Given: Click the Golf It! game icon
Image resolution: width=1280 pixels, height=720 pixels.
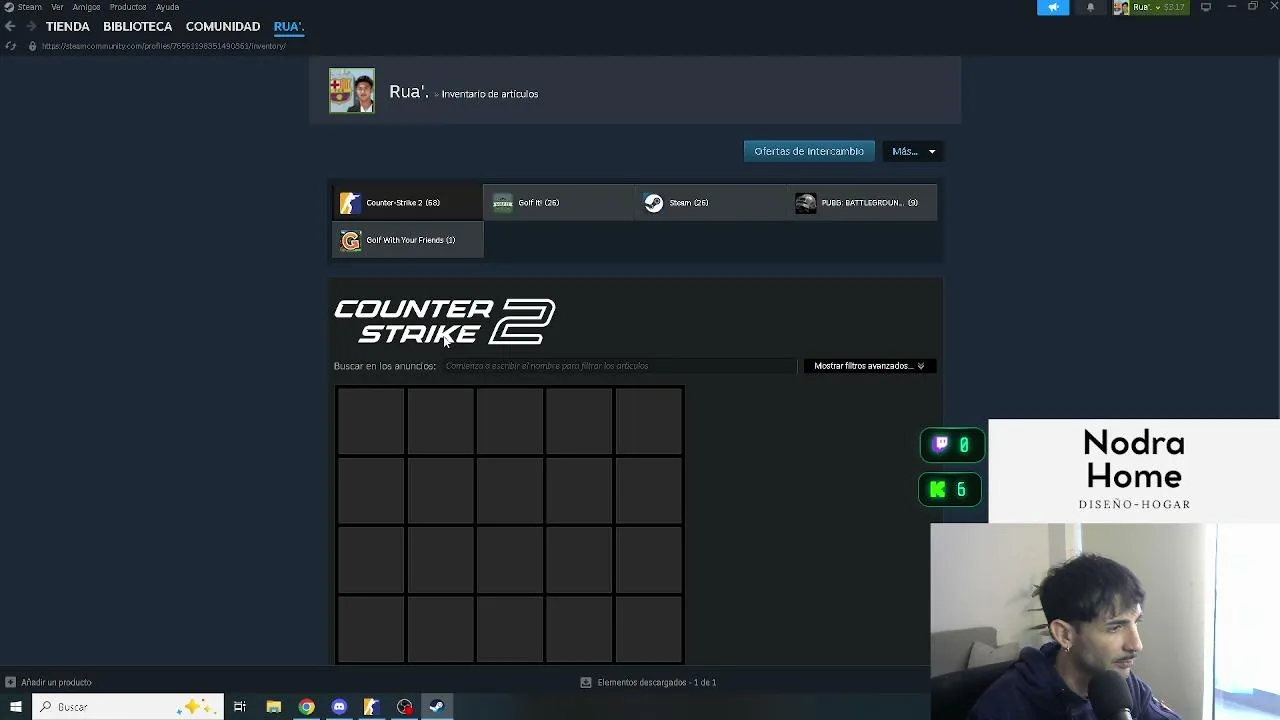Looking at the screenshot, I should 502,203.
